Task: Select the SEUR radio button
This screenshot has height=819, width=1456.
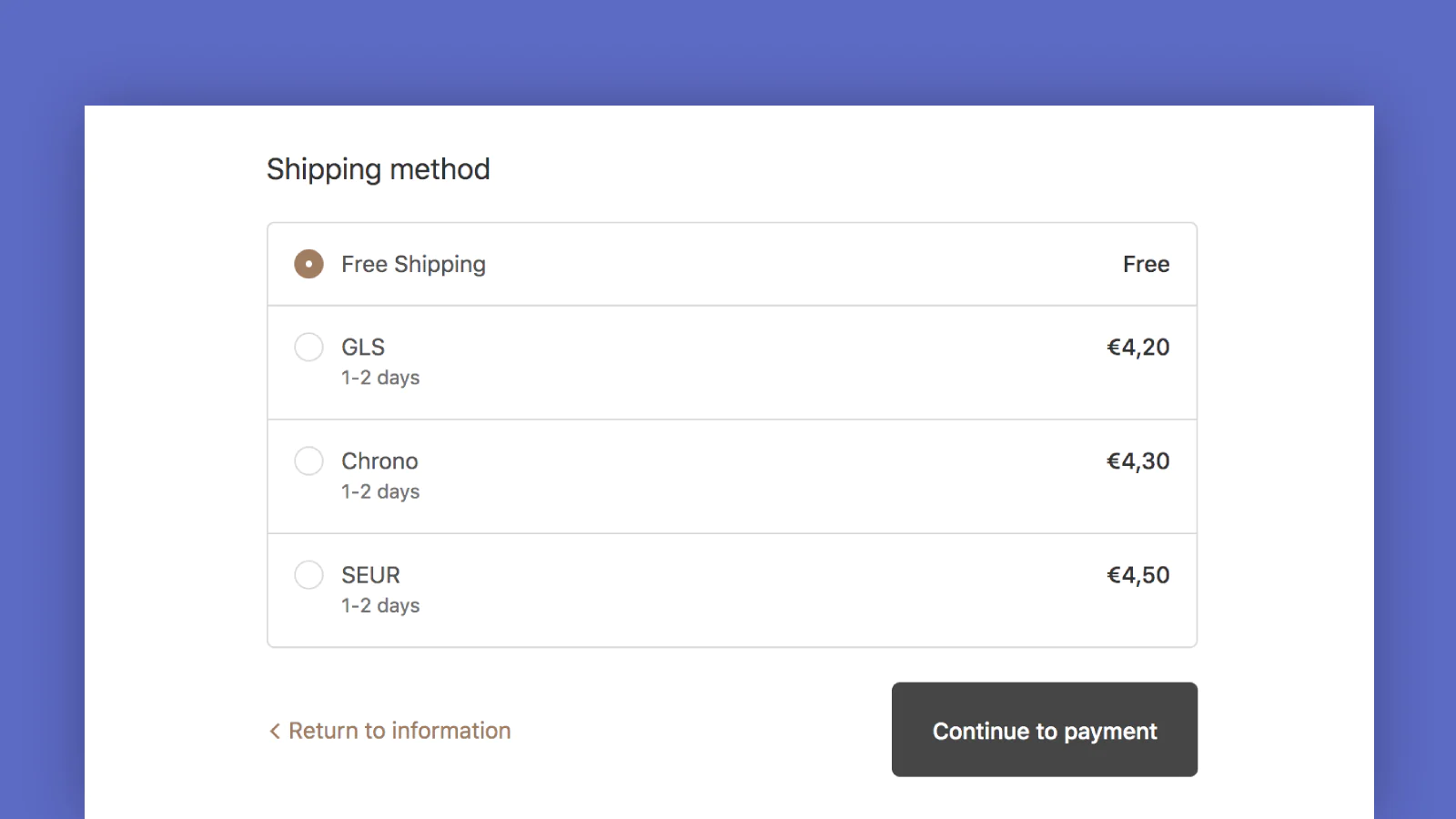Action: click(308, 575)
